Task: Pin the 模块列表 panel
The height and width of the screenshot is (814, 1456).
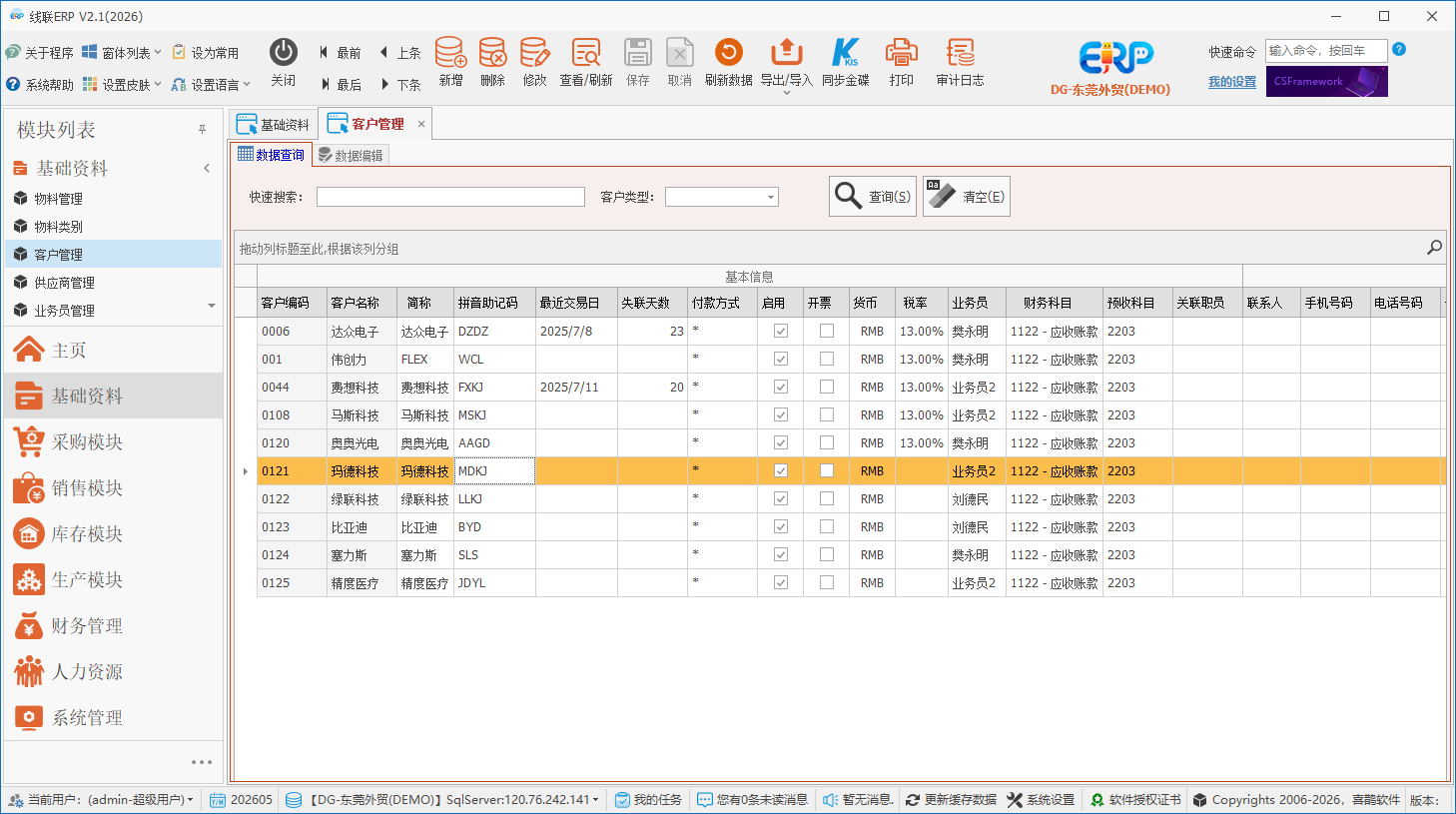Action: (202, 130)
